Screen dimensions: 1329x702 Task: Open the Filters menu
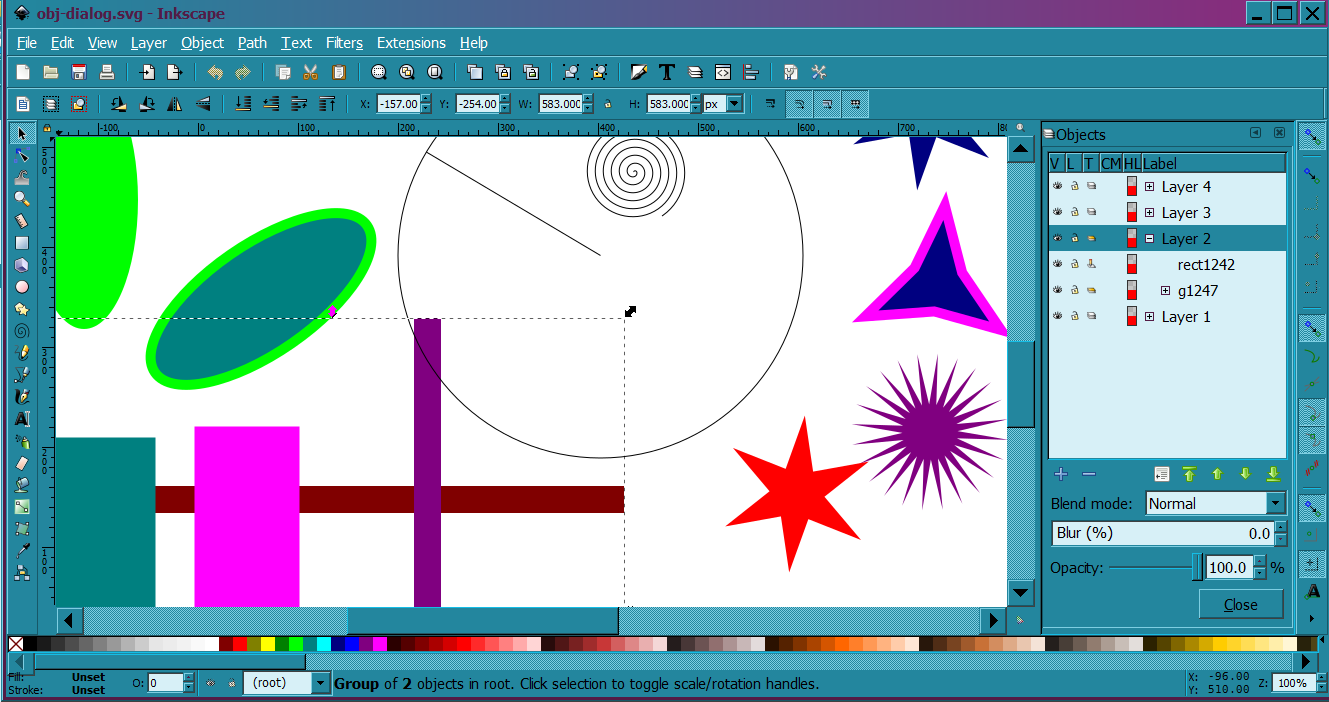click(x=344, y=43)
